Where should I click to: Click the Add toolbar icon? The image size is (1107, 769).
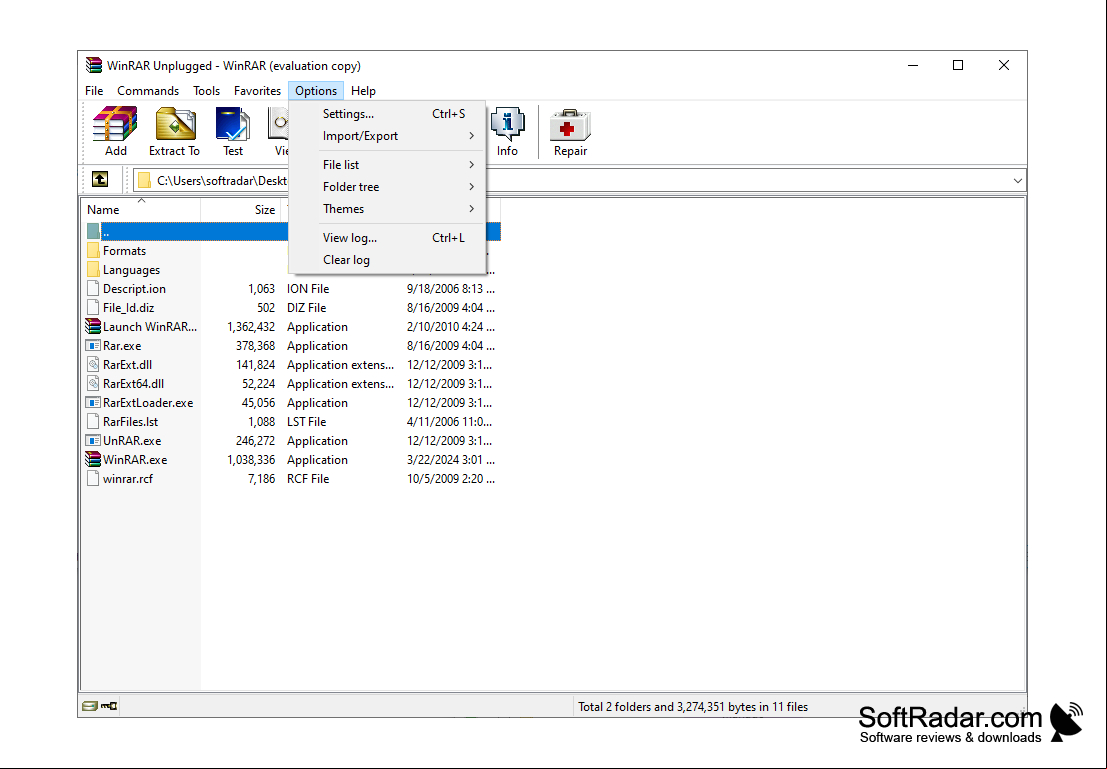(115, 124)
